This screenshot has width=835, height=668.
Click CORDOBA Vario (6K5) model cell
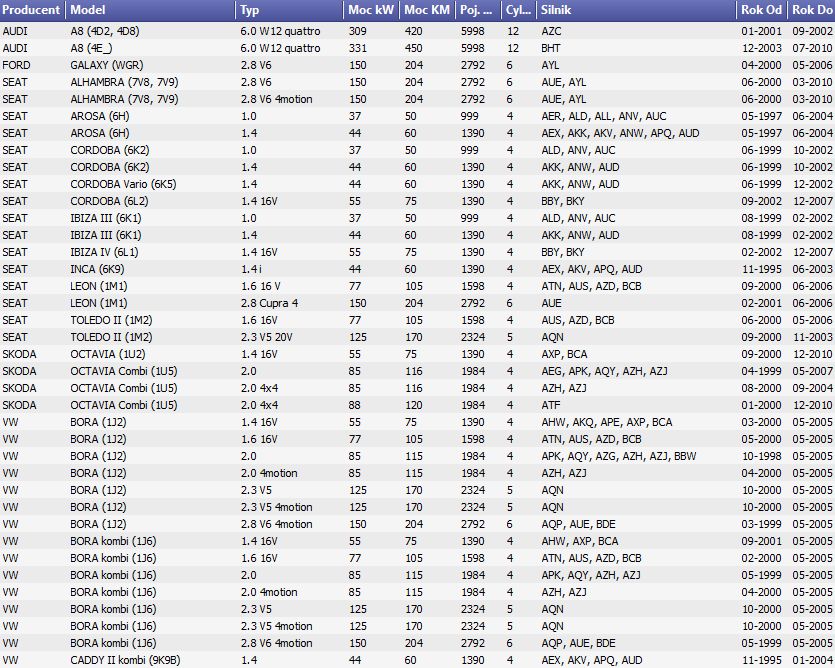point(123,185)
